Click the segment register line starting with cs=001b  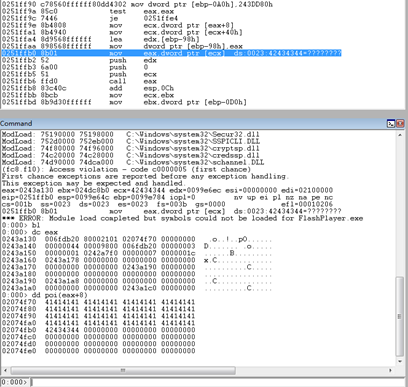click(167, 204)
